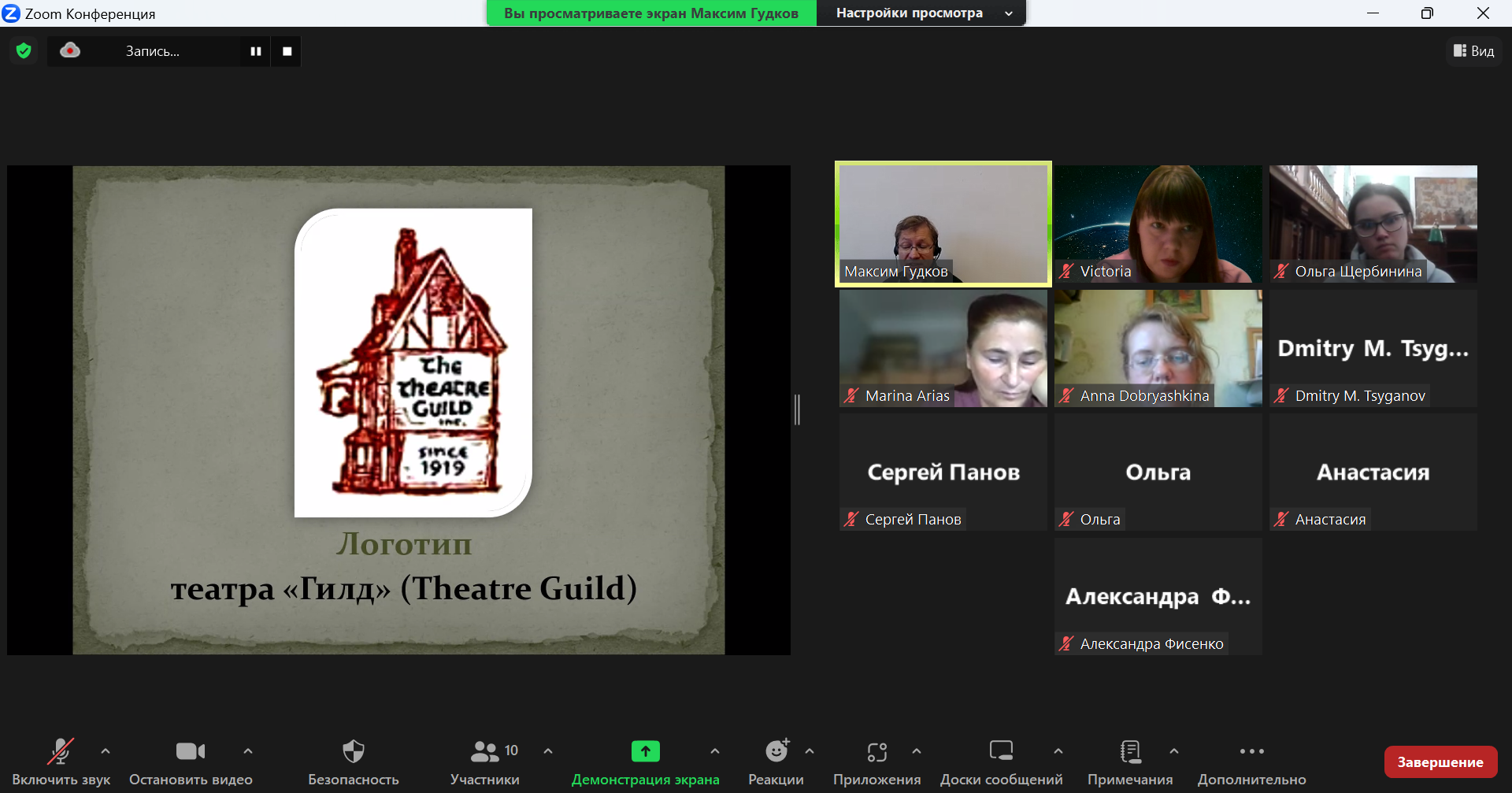Select Сергей Панов's participant tile
This screenshot has height=793, width=1512.
click(x=943, y=472)
